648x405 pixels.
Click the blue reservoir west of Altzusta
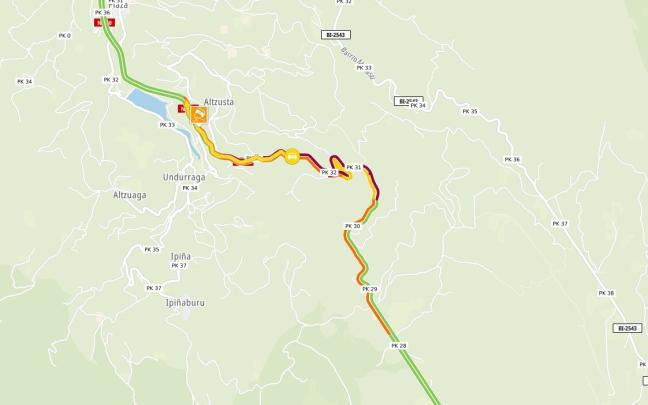tap(148, 103)
